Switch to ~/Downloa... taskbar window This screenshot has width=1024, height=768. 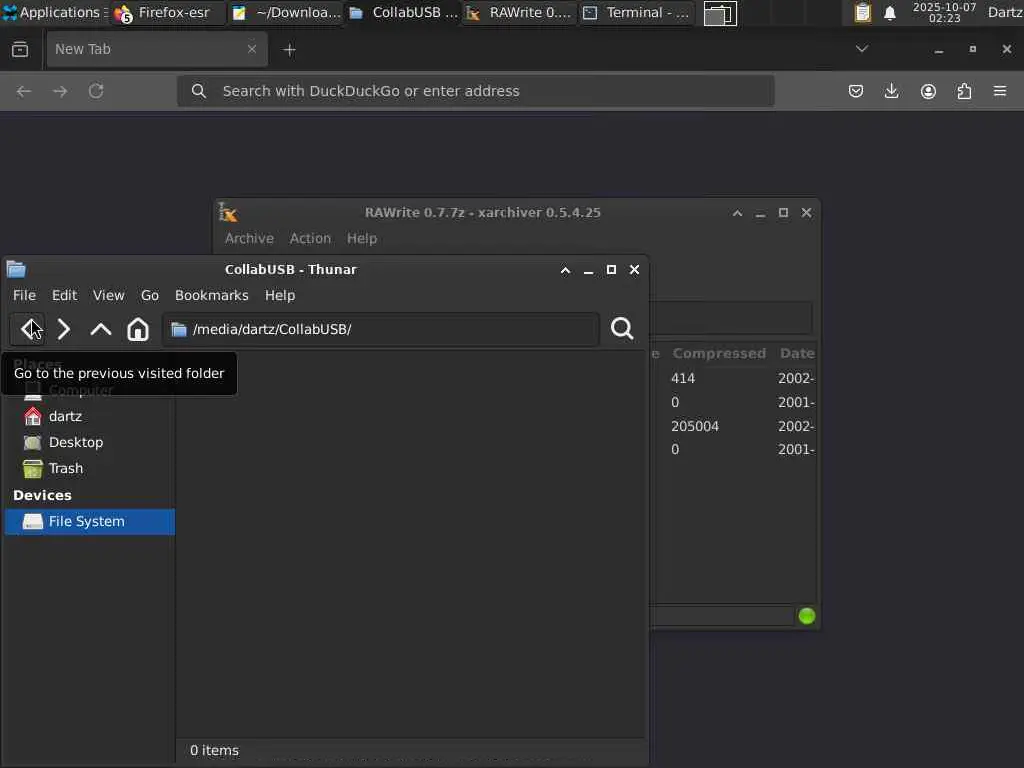click(x=286, y=13)
